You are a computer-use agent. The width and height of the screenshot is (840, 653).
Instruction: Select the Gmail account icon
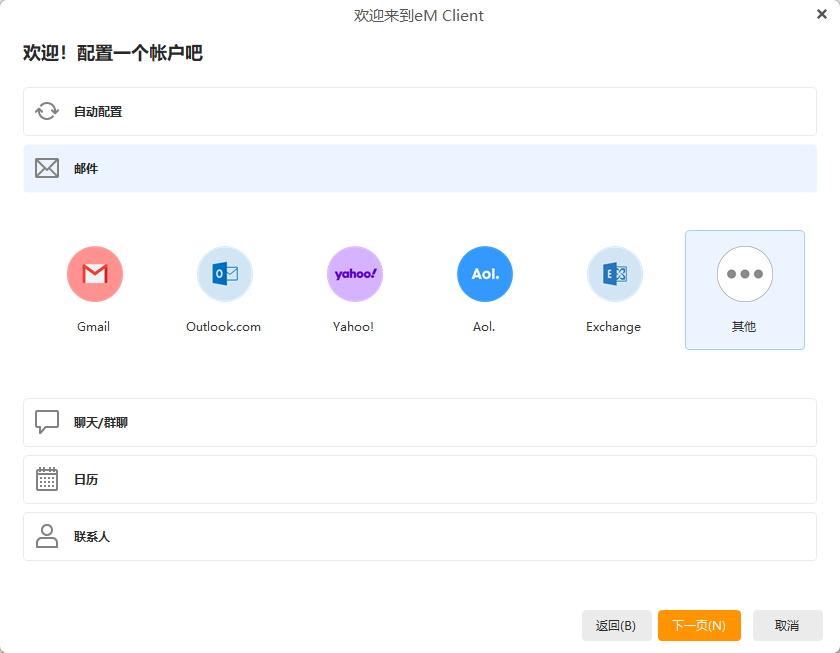click(95, 274)
